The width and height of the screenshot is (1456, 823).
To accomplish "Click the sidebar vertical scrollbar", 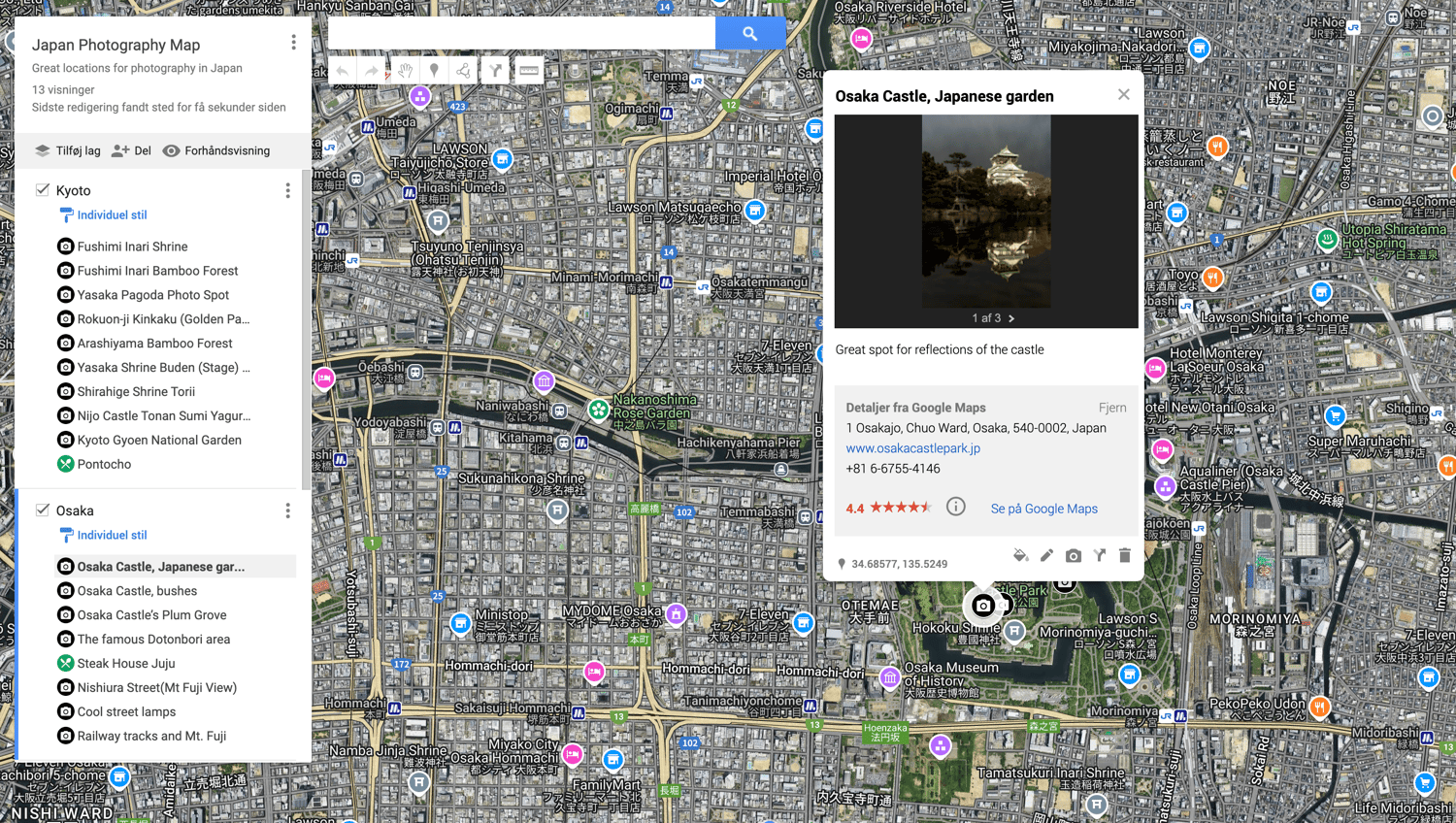I will [x=307, y=330].
